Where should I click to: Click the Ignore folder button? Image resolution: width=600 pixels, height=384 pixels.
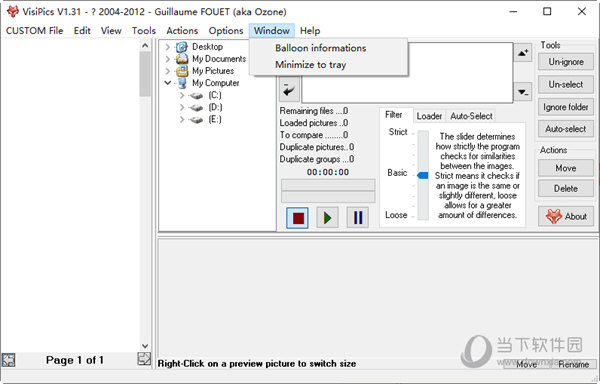click(x=566, y=107)
